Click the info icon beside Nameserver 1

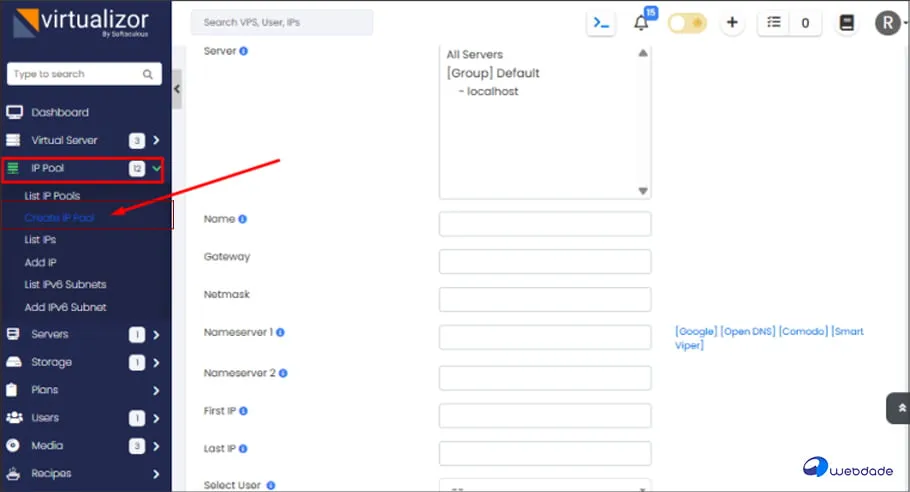[281, 332]
